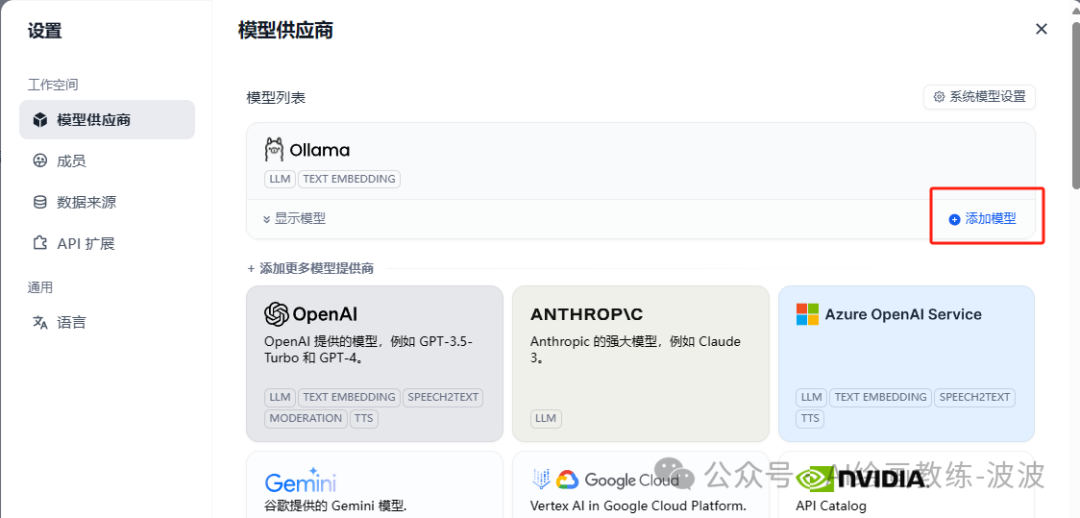Click the OpenAI knot logo icon

276,315
